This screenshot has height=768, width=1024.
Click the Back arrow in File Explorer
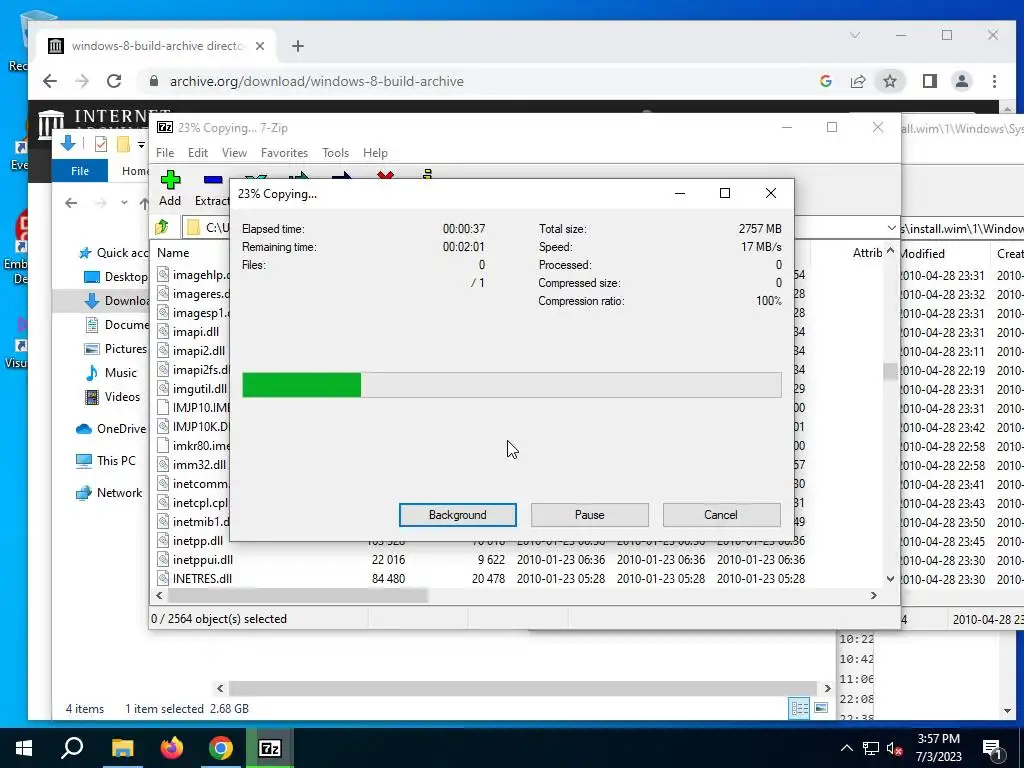pos(71,203)
